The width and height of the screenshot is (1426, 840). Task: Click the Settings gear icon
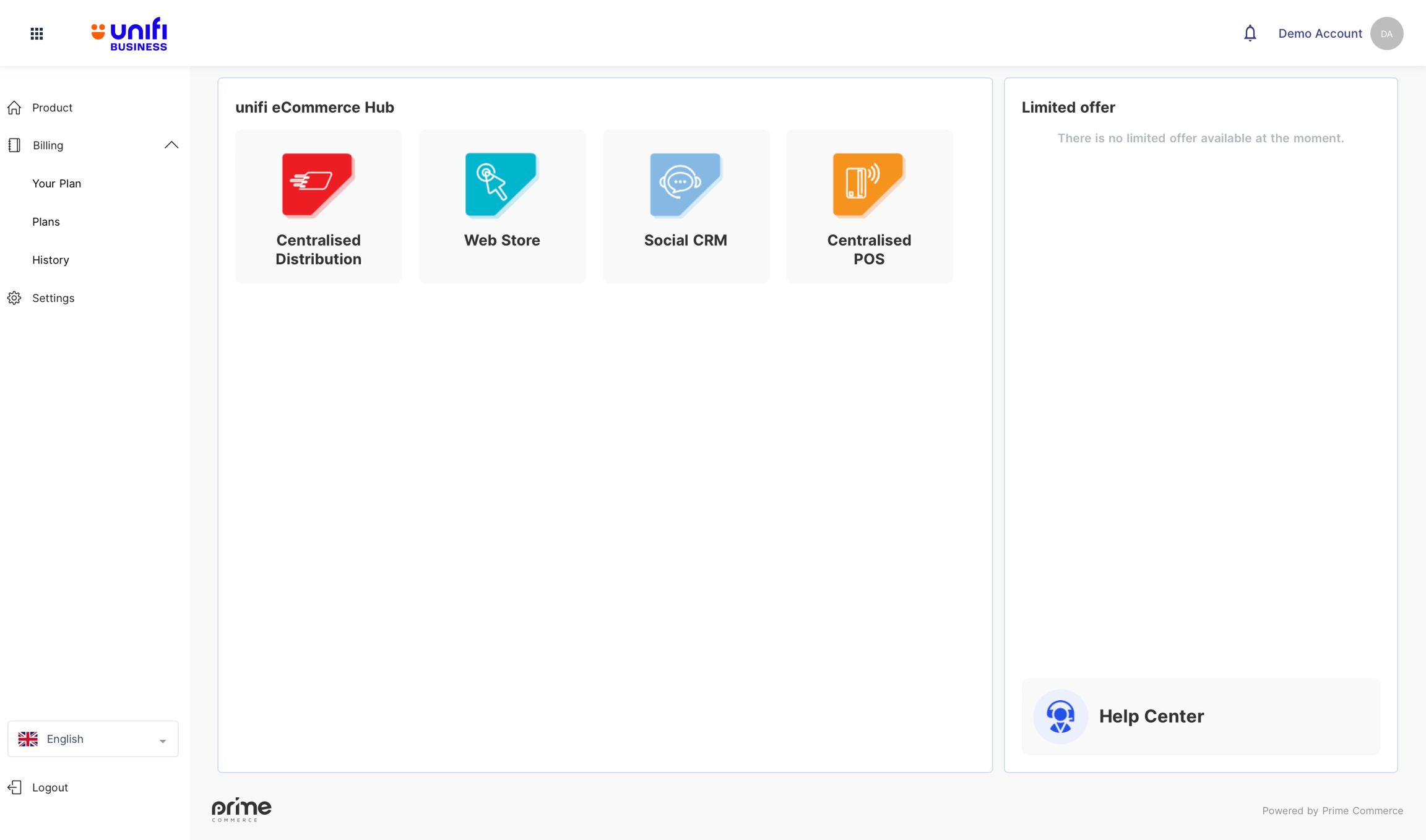coord(14,298)
